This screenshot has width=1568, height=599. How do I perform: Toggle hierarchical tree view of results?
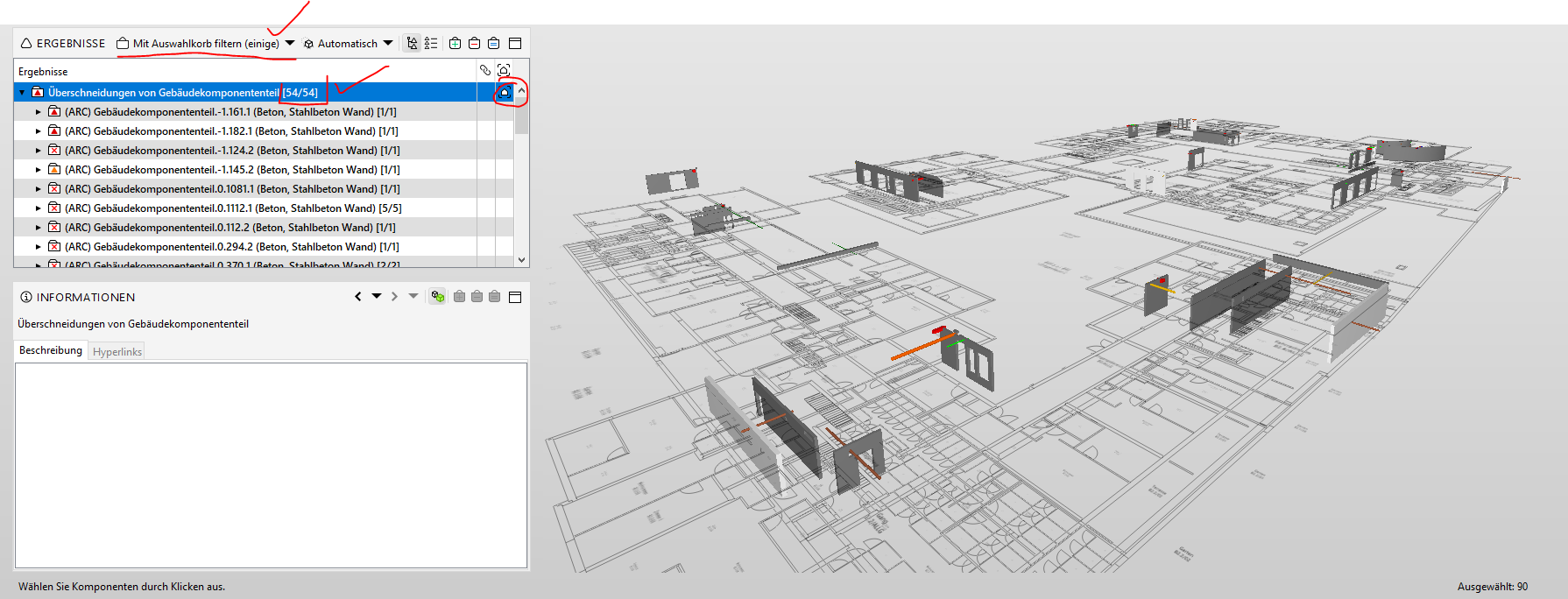point(412,43)
